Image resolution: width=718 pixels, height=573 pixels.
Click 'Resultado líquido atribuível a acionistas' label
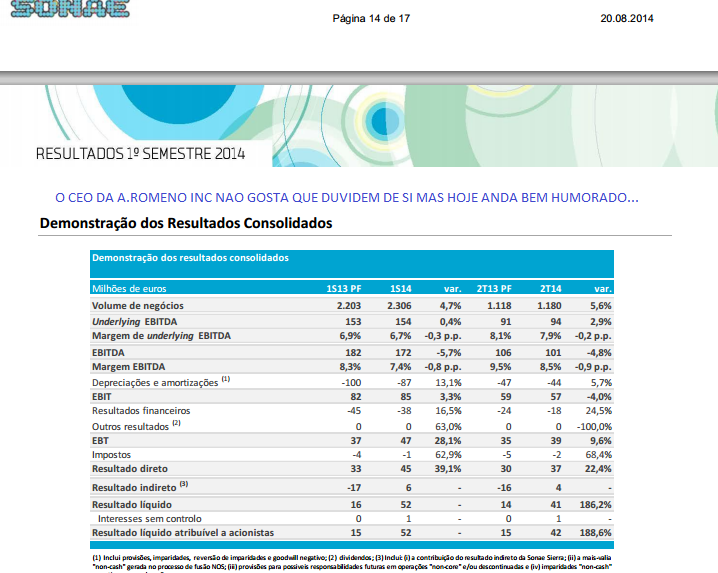tap(183, 533)
